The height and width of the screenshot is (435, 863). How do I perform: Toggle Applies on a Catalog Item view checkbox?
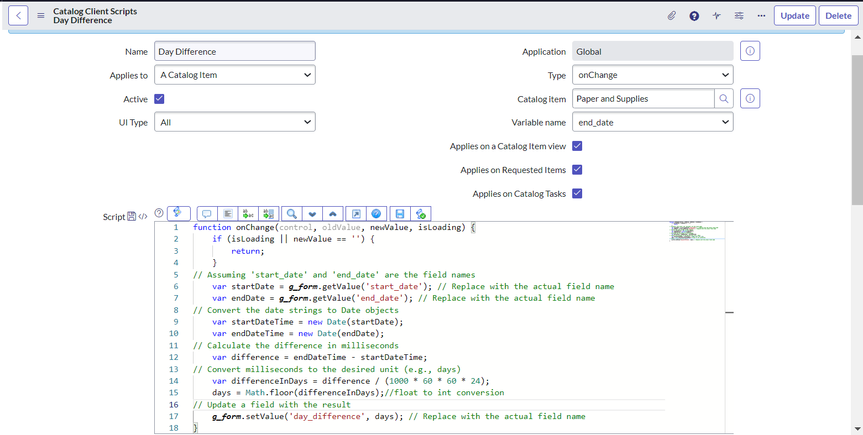click(x=577, y=146)
